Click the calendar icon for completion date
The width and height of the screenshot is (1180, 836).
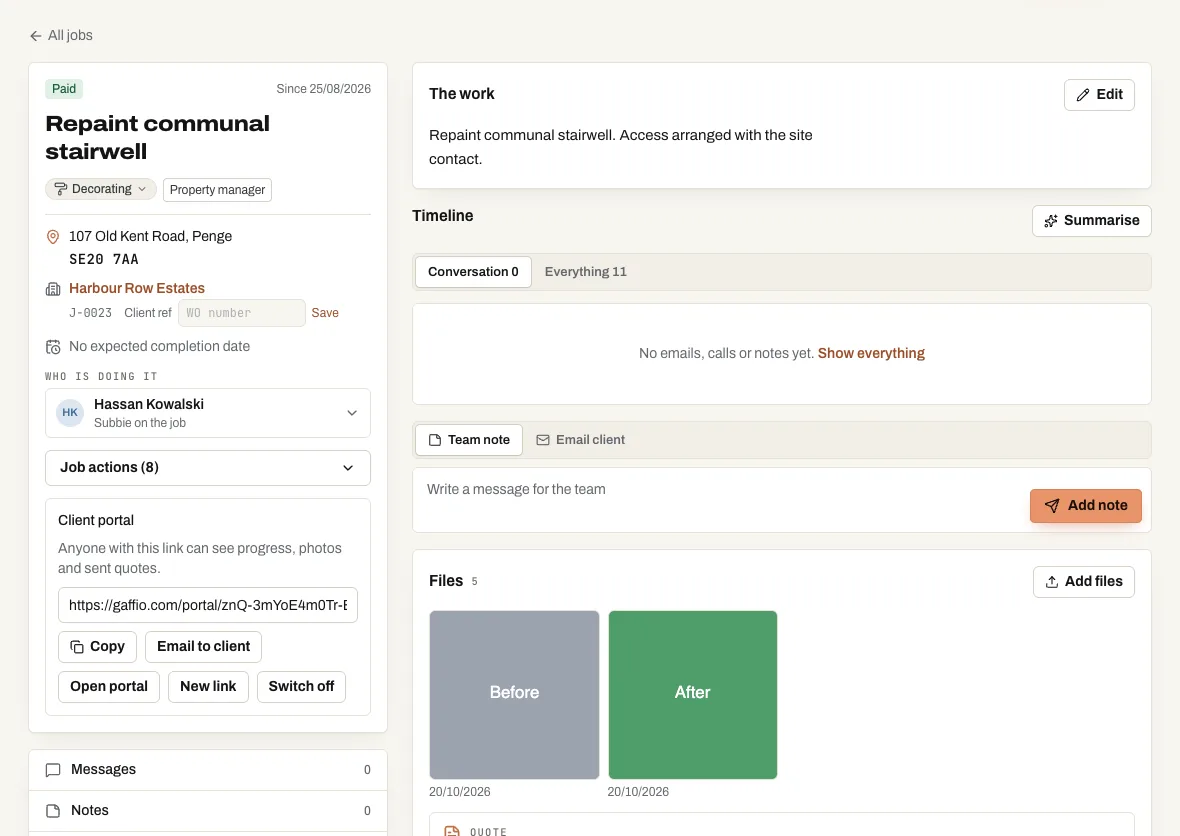point(53,347)
